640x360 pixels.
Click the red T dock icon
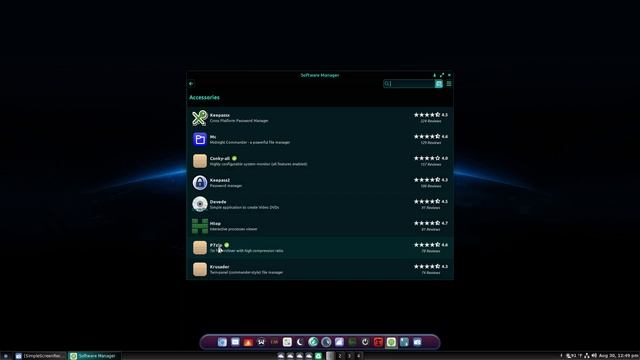pyautogui.click(x=378, y=342)
